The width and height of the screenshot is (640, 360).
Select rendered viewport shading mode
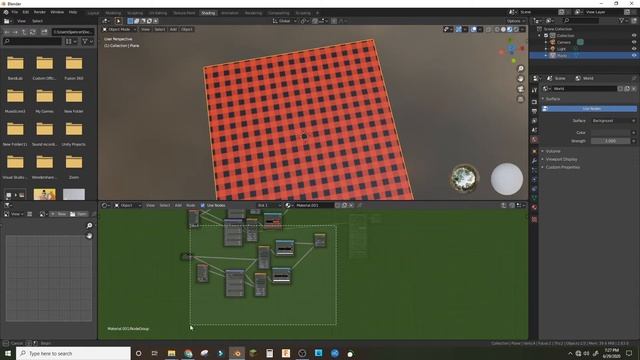516,29
